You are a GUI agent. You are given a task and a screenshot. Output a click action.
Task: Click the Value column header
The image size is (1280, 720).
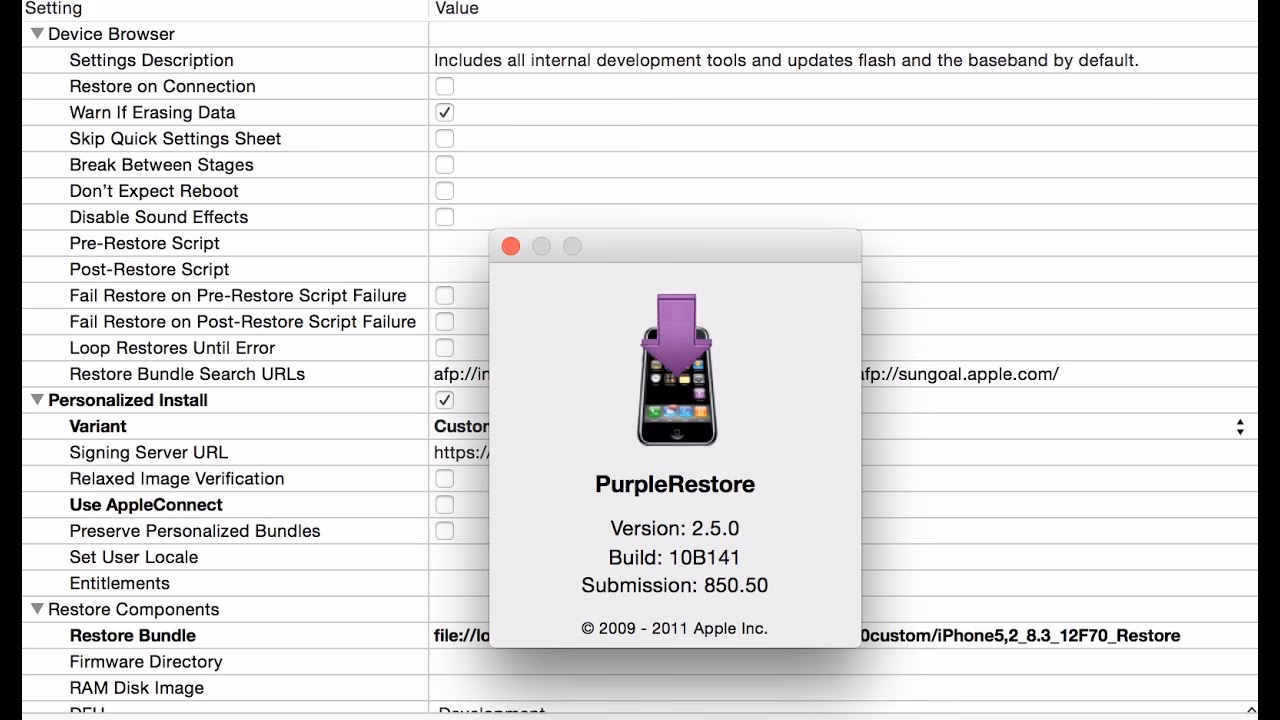tap(456, 9)
